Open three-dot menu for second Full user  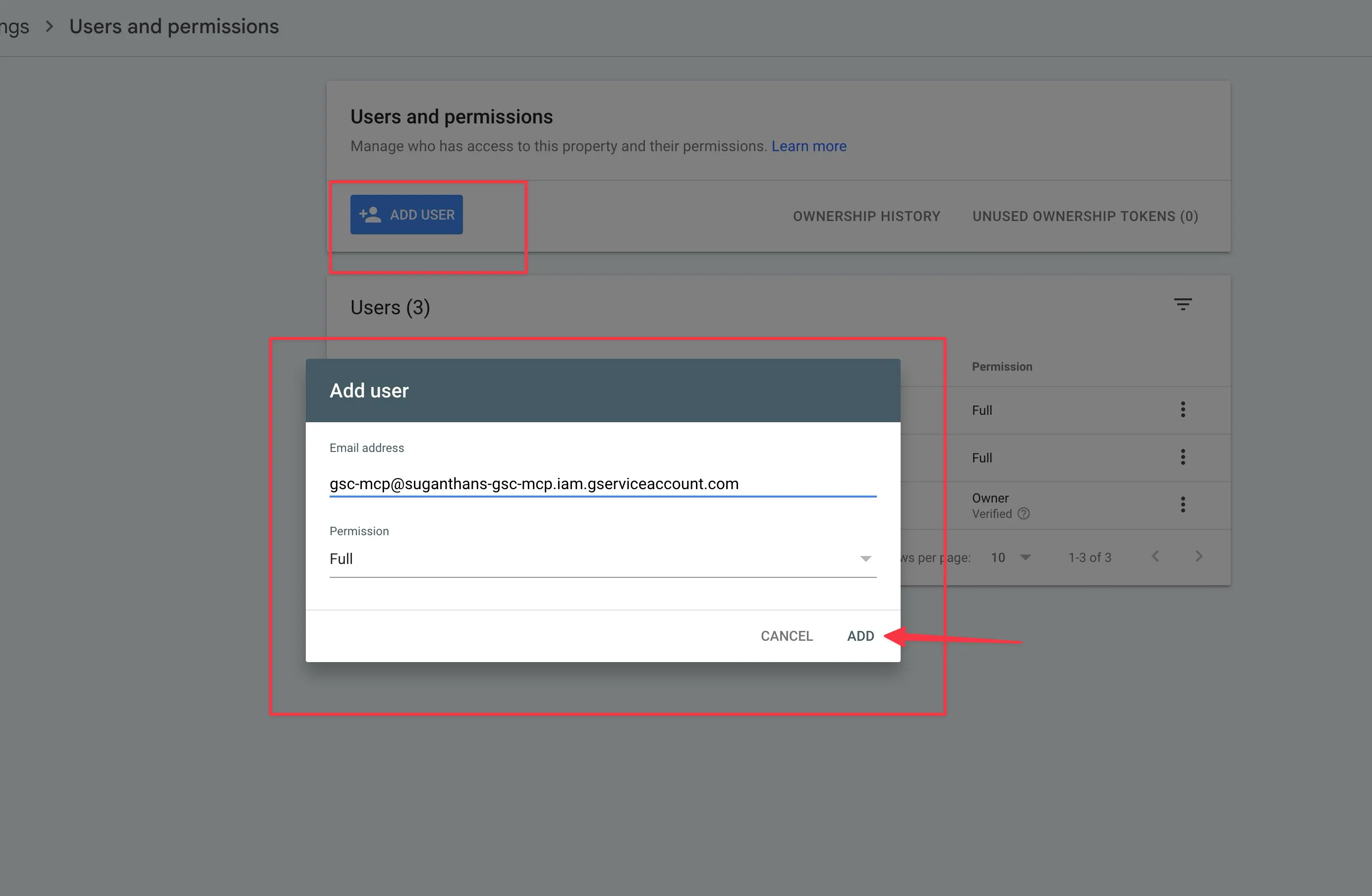point(1182,457)
